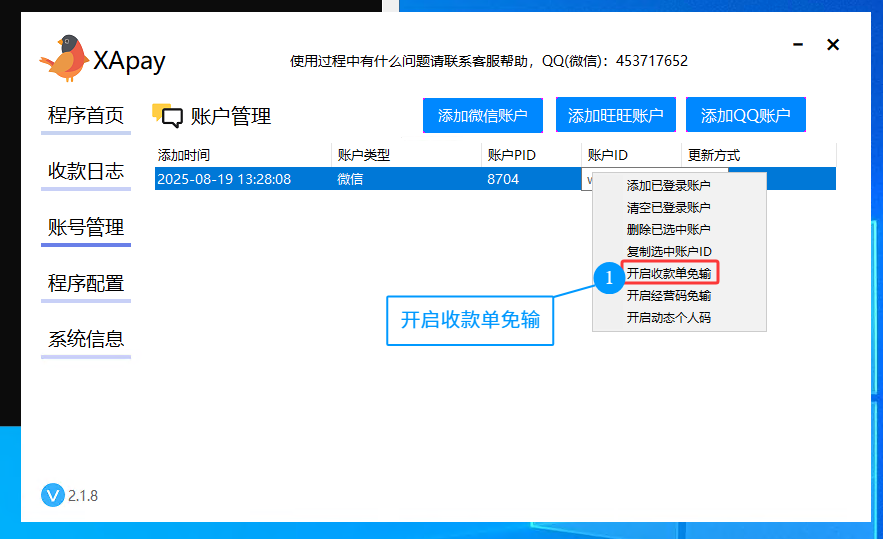Go to the 程序配置 tab
The image size is (883, 539).
coord(86,284)
